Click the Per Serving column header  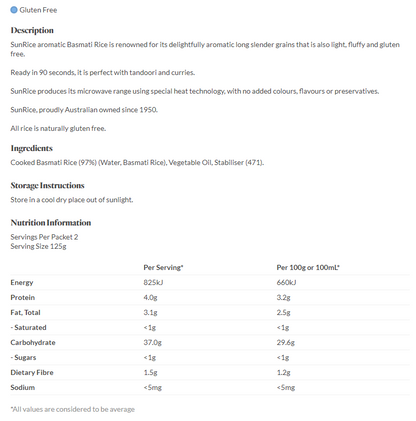[x=163, y=267]
